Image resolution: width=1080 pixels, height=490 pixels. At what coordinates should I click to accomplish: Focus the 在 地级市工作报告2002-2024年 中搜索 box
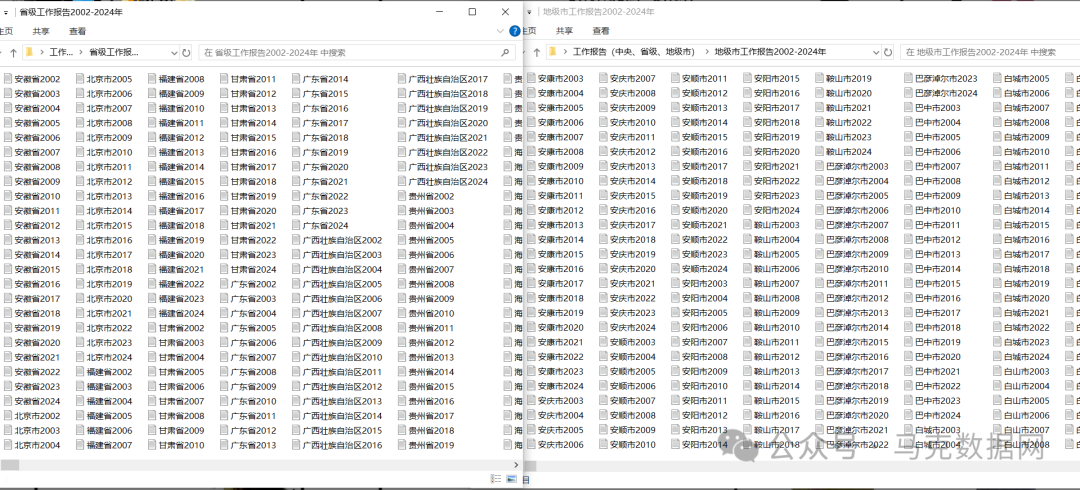[x=989, y=52]
